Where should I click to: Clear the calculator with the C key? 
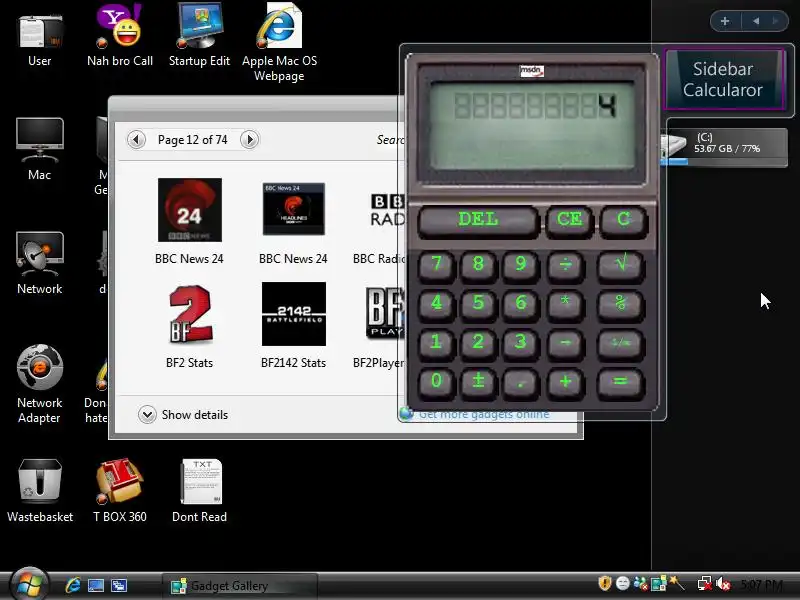point(623,221)
